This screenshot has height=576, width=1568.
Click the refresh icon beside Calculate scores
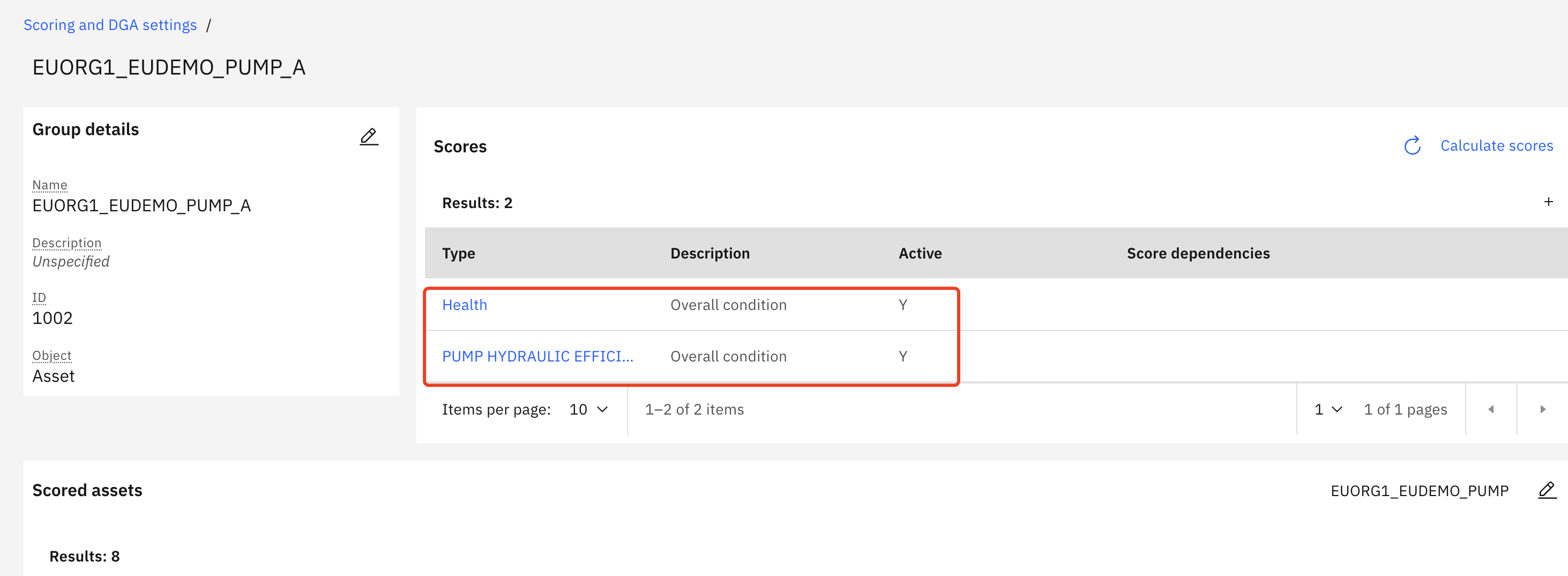click(1412, 146)
